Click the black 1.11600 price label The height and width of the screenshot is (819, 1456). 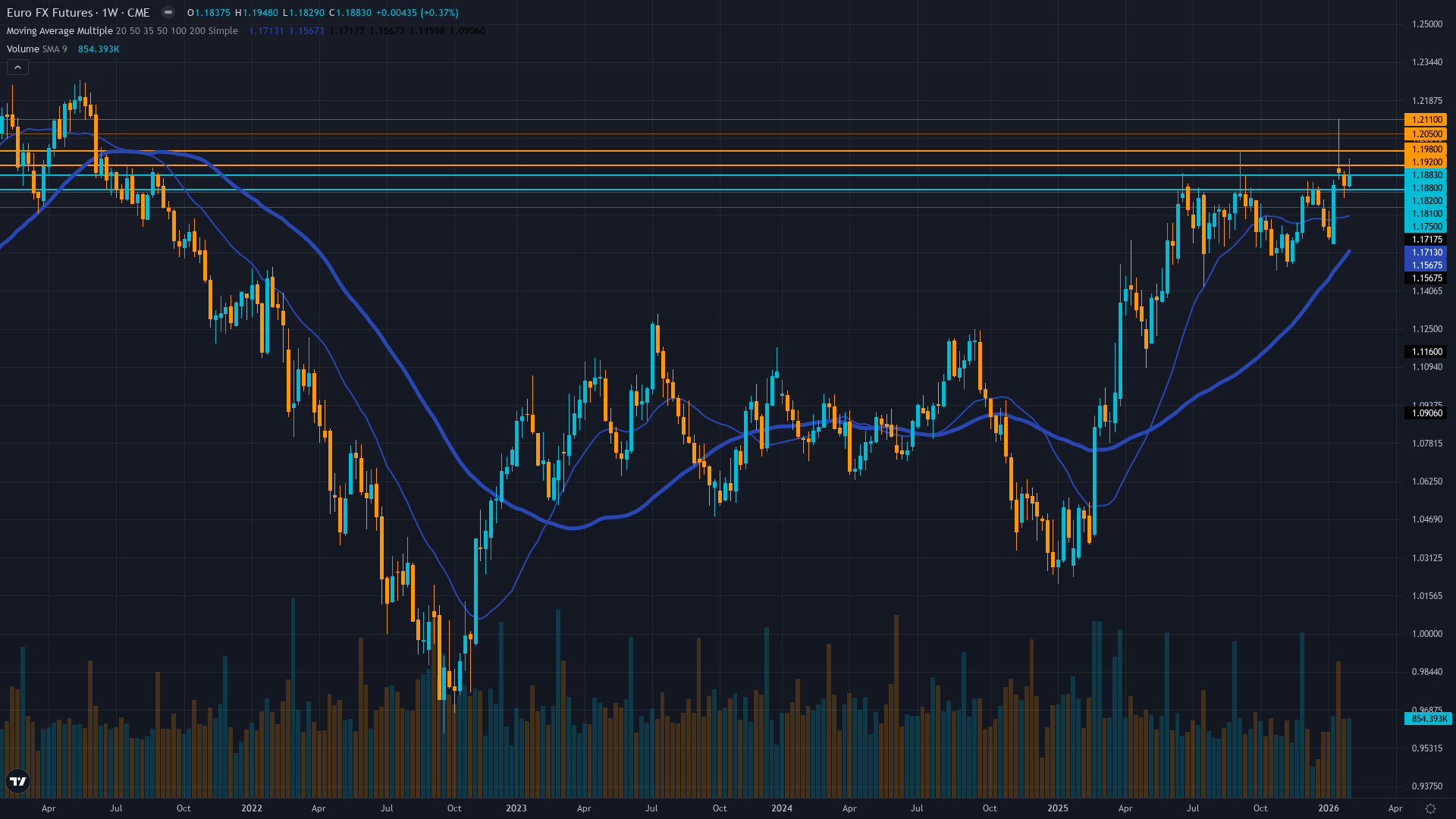[1426, 352]
